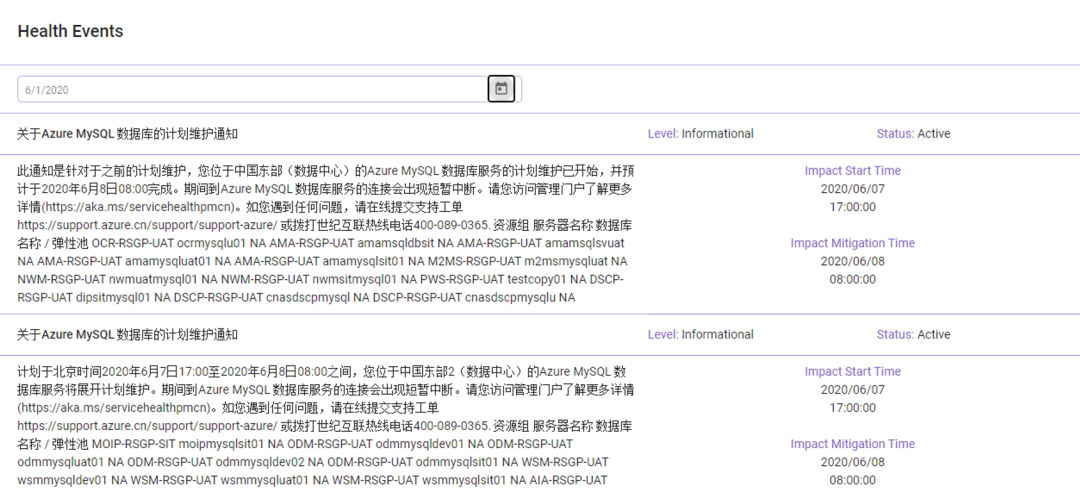This screenshot has width=1080, height=496.
Task: Click Status: Active in first event
Action: pos(913,134)
